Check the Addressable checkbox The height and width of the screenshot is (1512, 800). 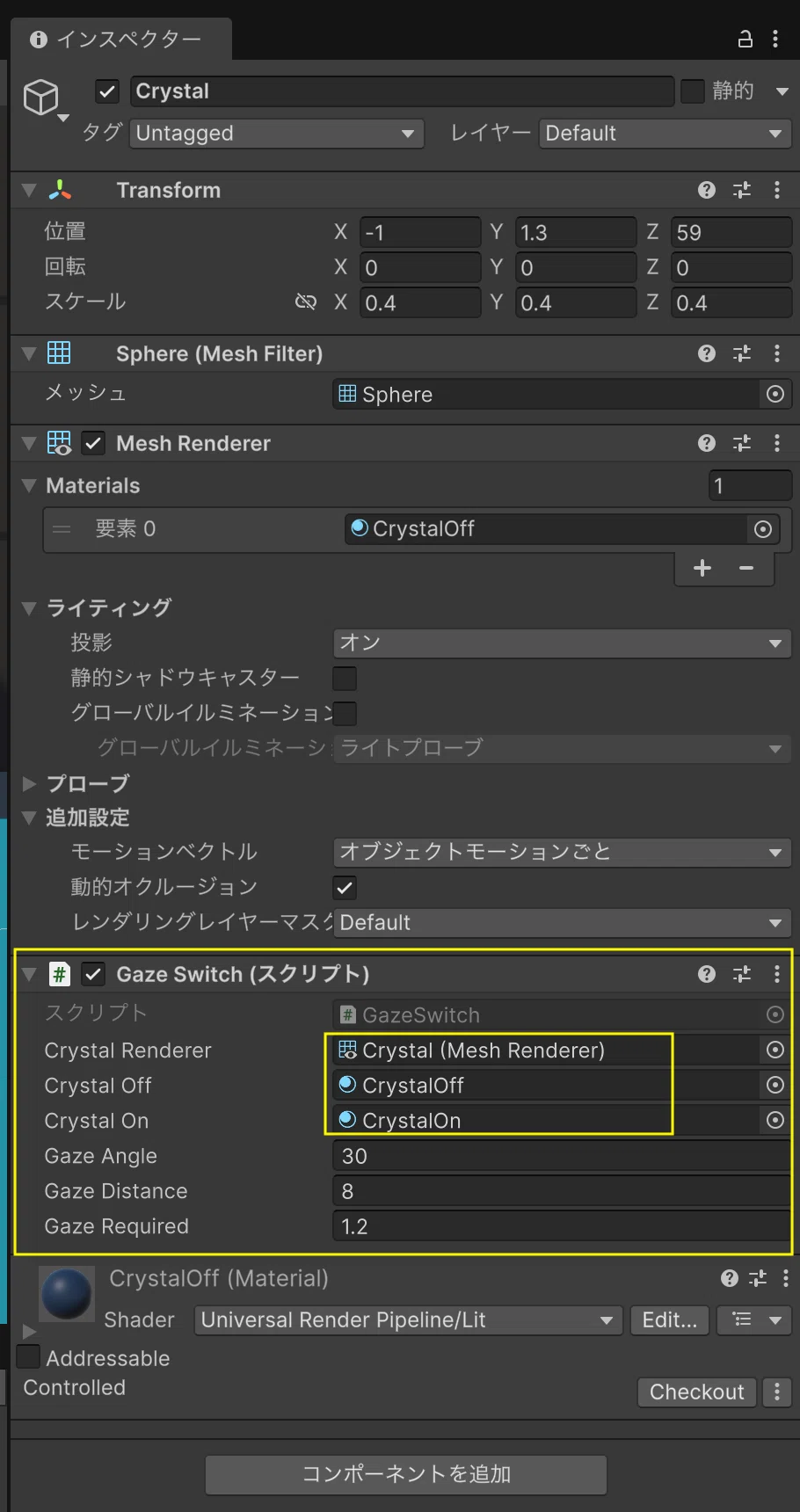click(29, 1356)
